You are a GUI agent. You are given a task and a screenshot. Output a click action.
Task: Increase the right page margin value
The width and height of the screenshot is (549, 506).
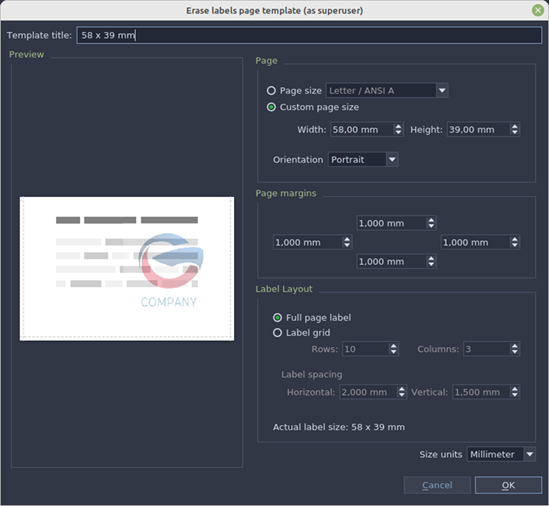[x=514, y=239]
